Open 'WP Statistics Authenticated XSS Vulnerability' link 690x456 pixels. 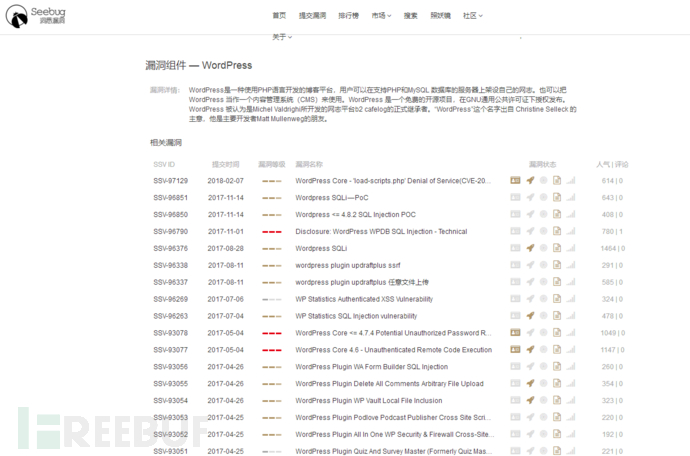(x=364, y=299)
